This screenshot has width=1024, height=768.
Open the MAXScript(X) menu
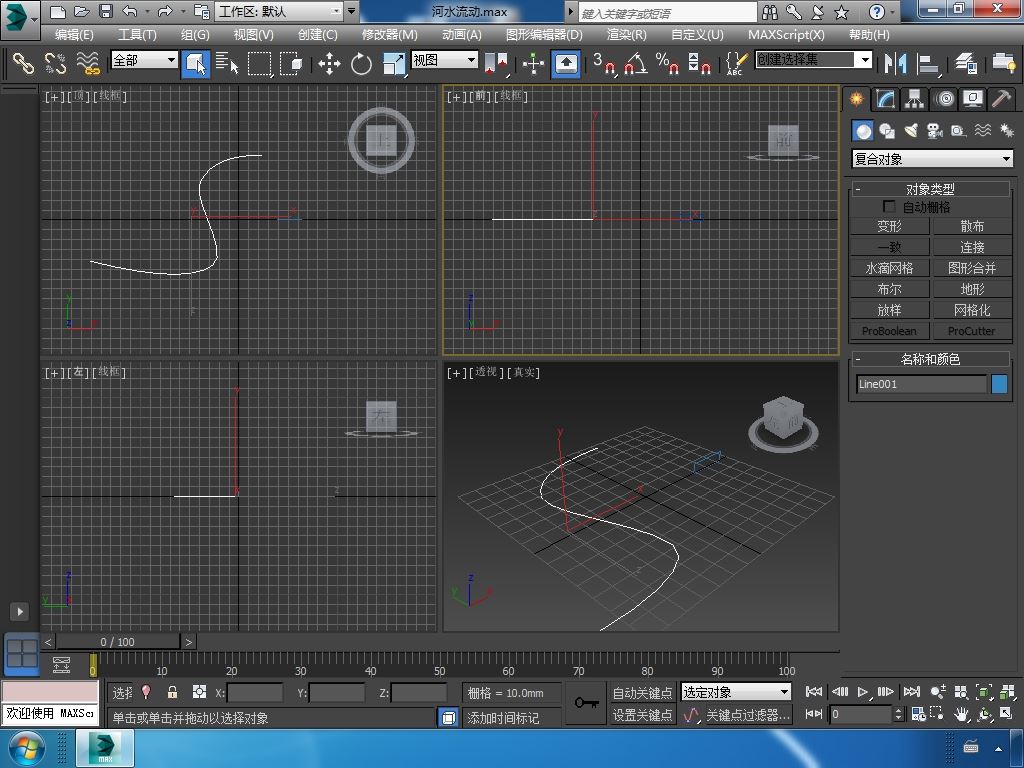[786, 35]
